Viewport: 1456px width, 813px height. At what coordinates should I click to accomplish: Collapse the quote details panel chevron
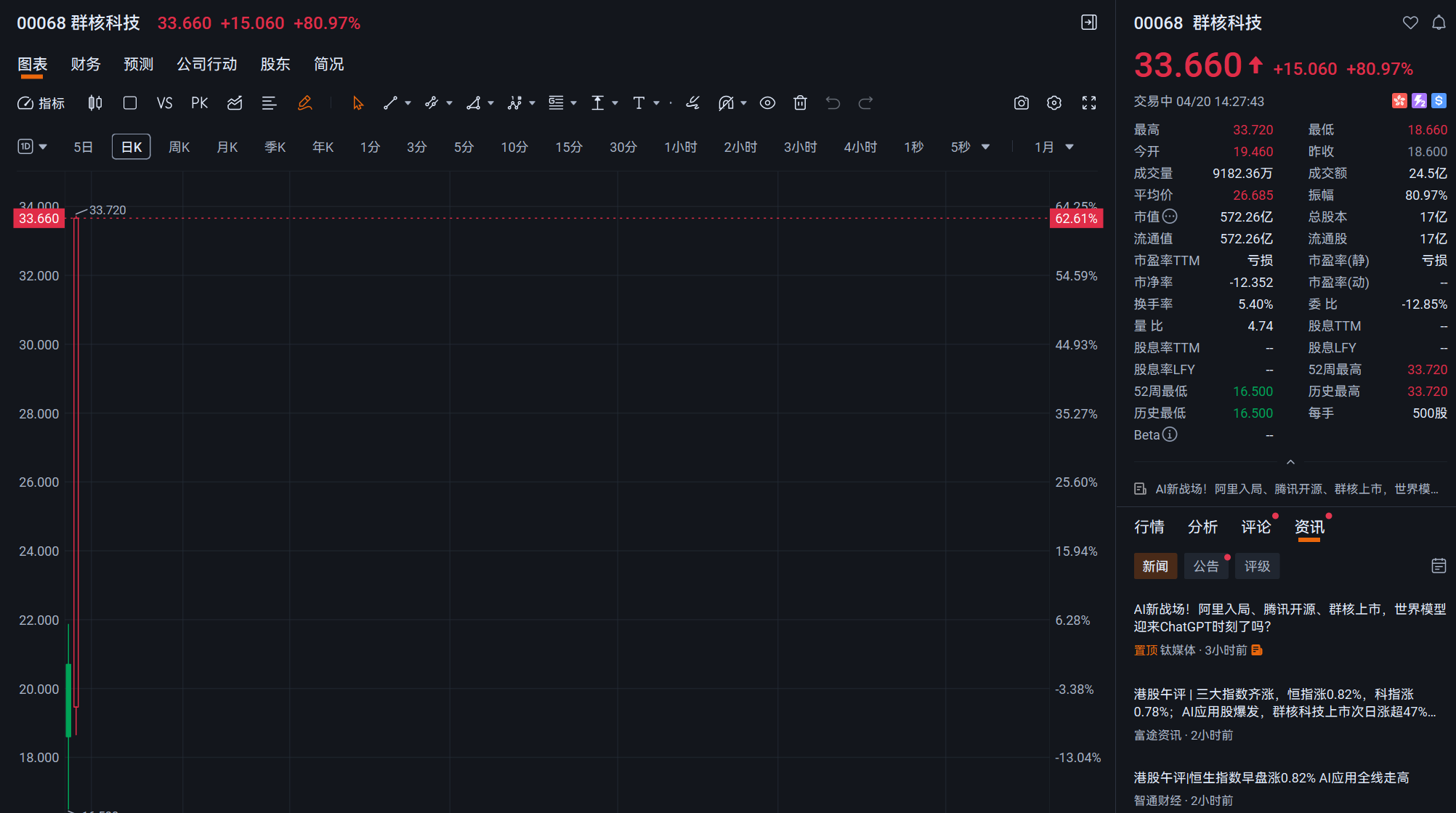(x=1290, y=462)
